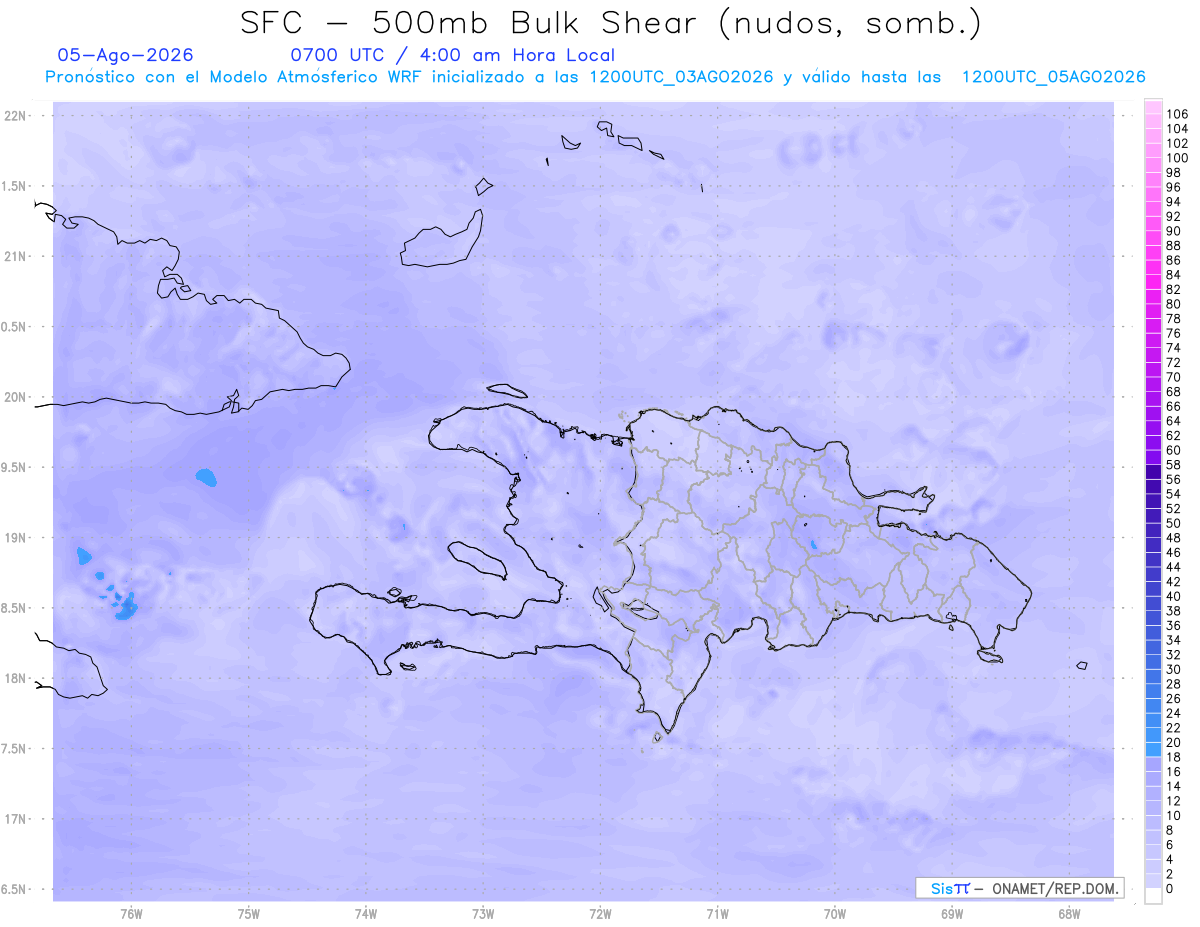
Task: Click the '17N' latitude label
Action: [16, 819]
